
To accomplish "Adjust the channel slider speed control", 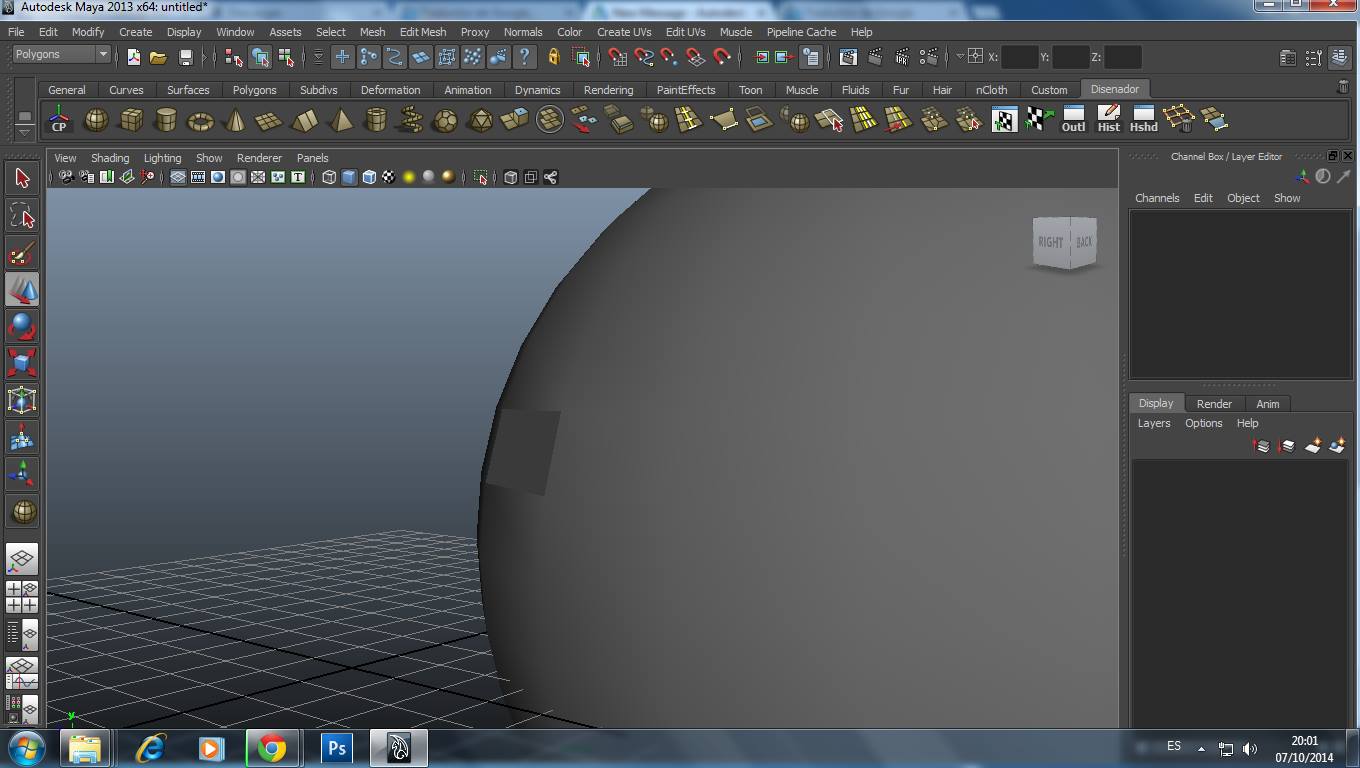I will (x=1323, y=176).
